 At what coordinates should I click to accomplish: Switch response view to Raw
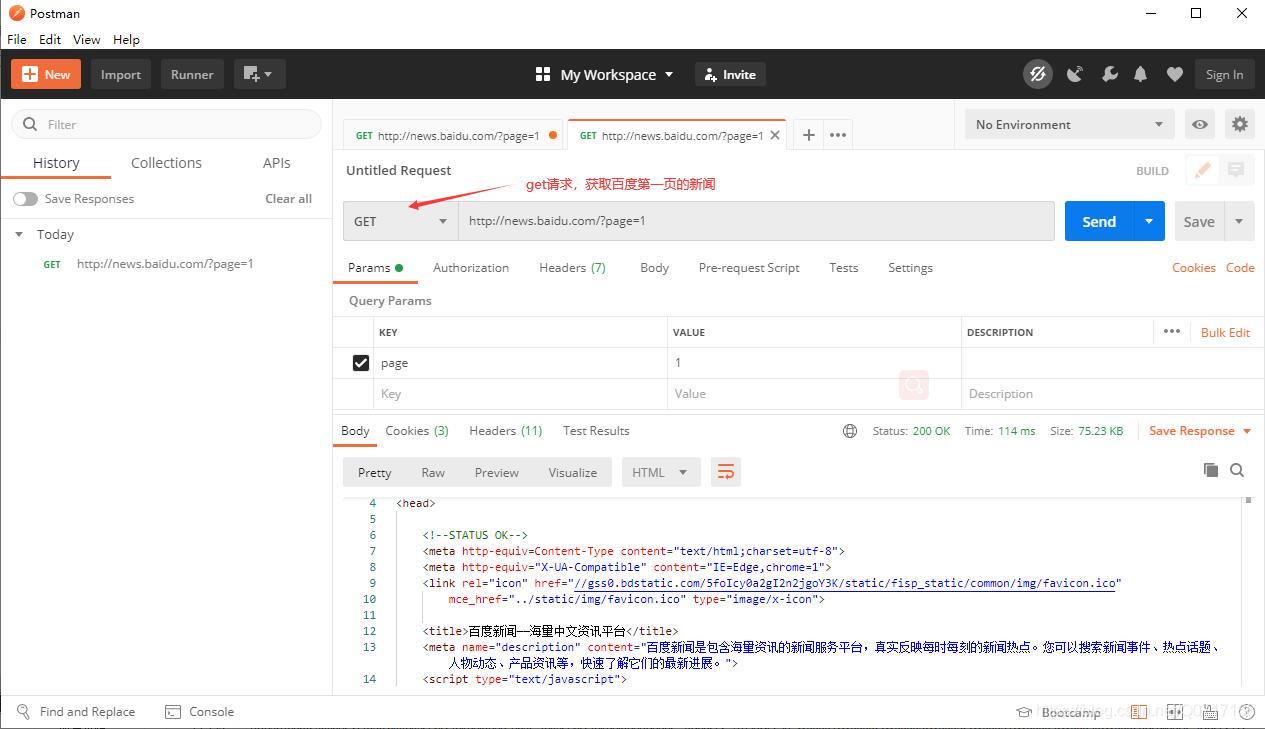433,472
